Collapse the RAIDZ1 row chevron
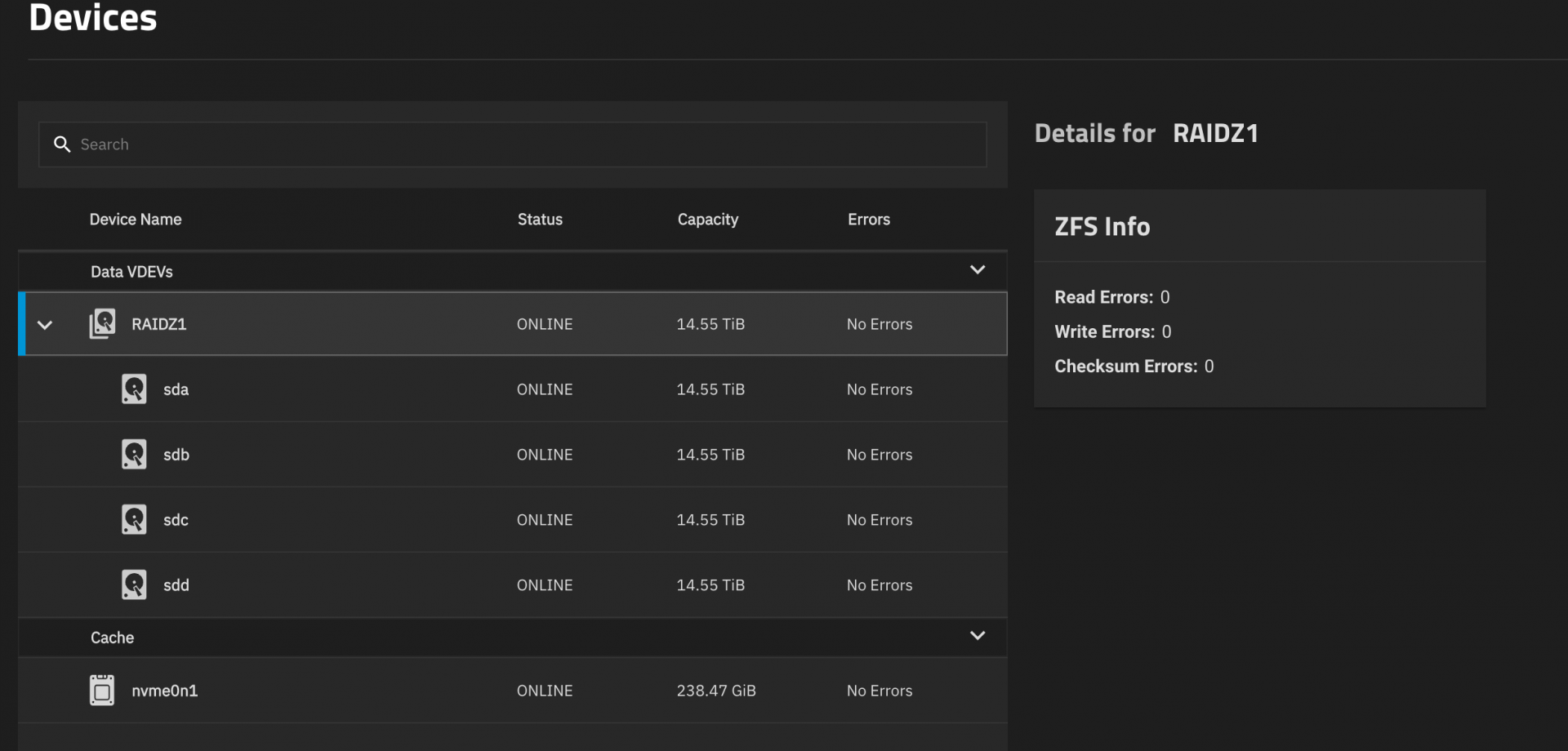 coord(45,325)
